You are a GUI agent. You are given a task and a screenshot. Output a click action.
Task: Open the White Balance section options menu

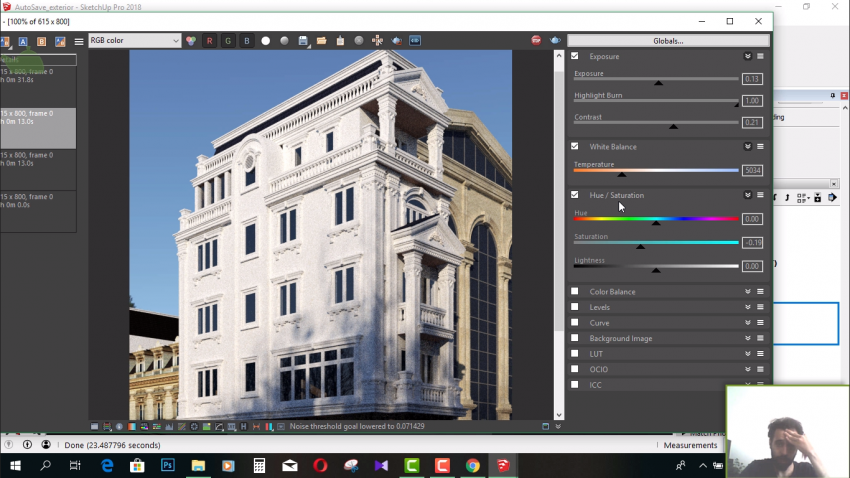[761, 146]
